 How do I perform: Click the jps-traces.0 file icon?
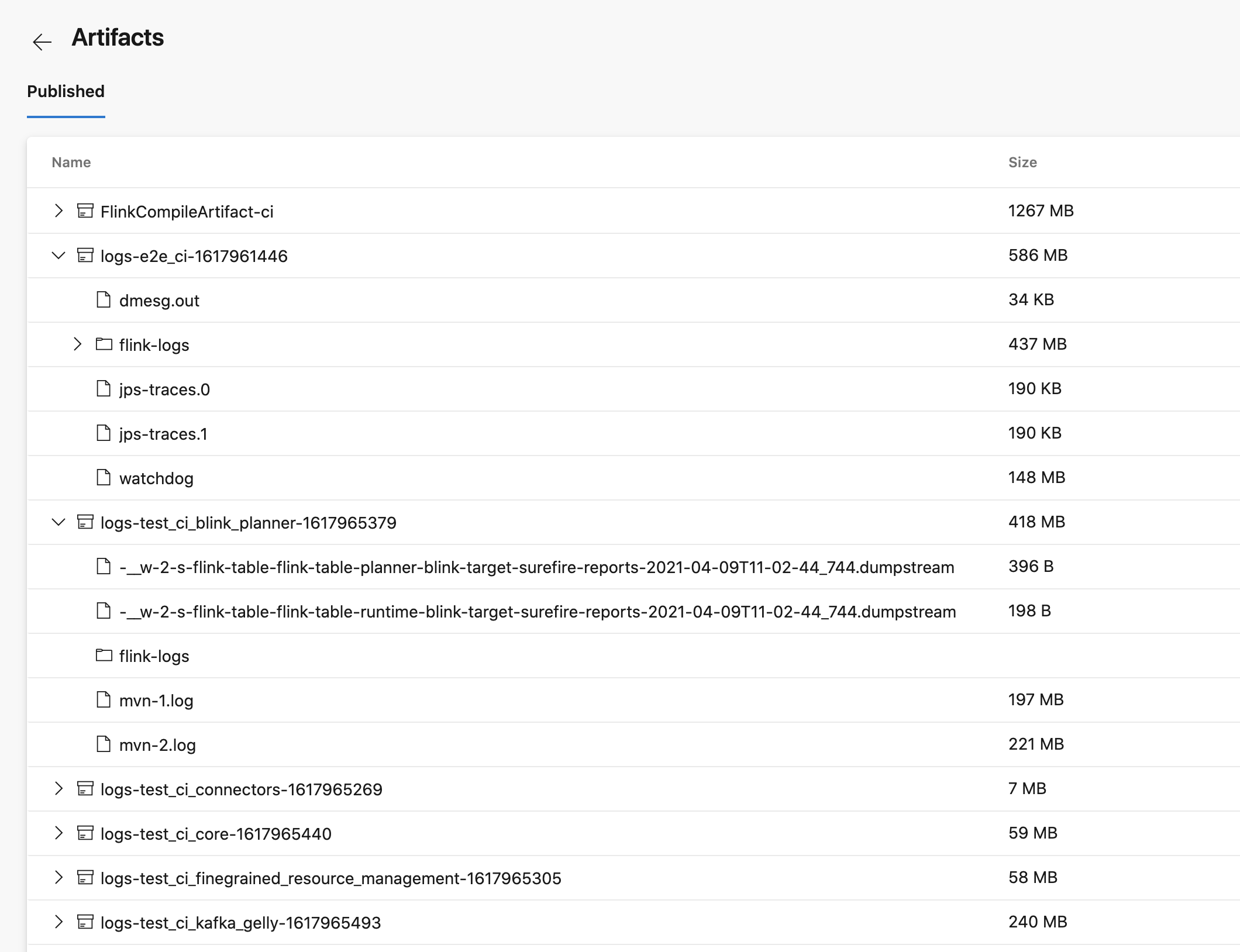(x=104, y=389)
